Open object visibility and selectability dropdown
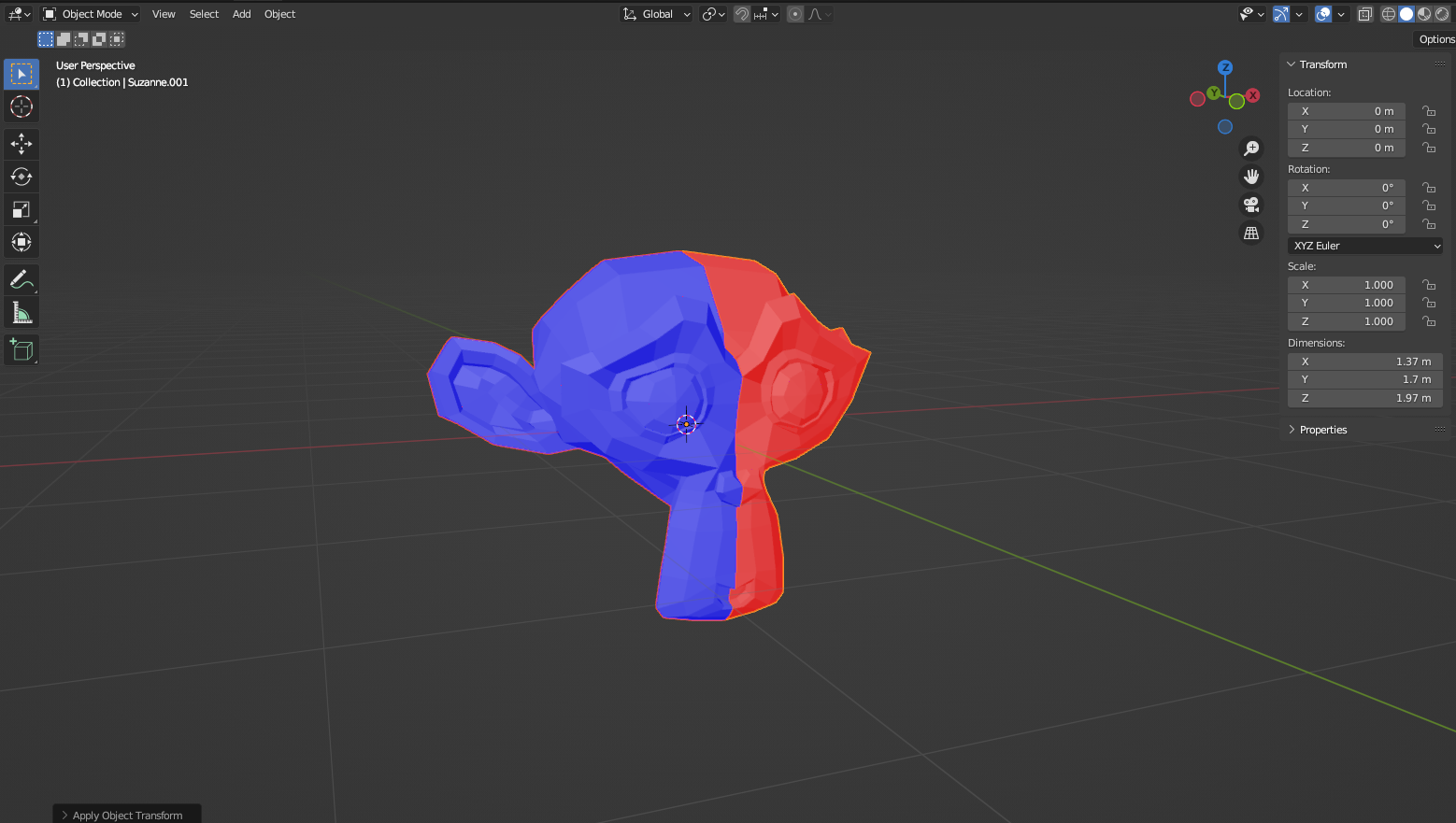 click(1251, 14)
